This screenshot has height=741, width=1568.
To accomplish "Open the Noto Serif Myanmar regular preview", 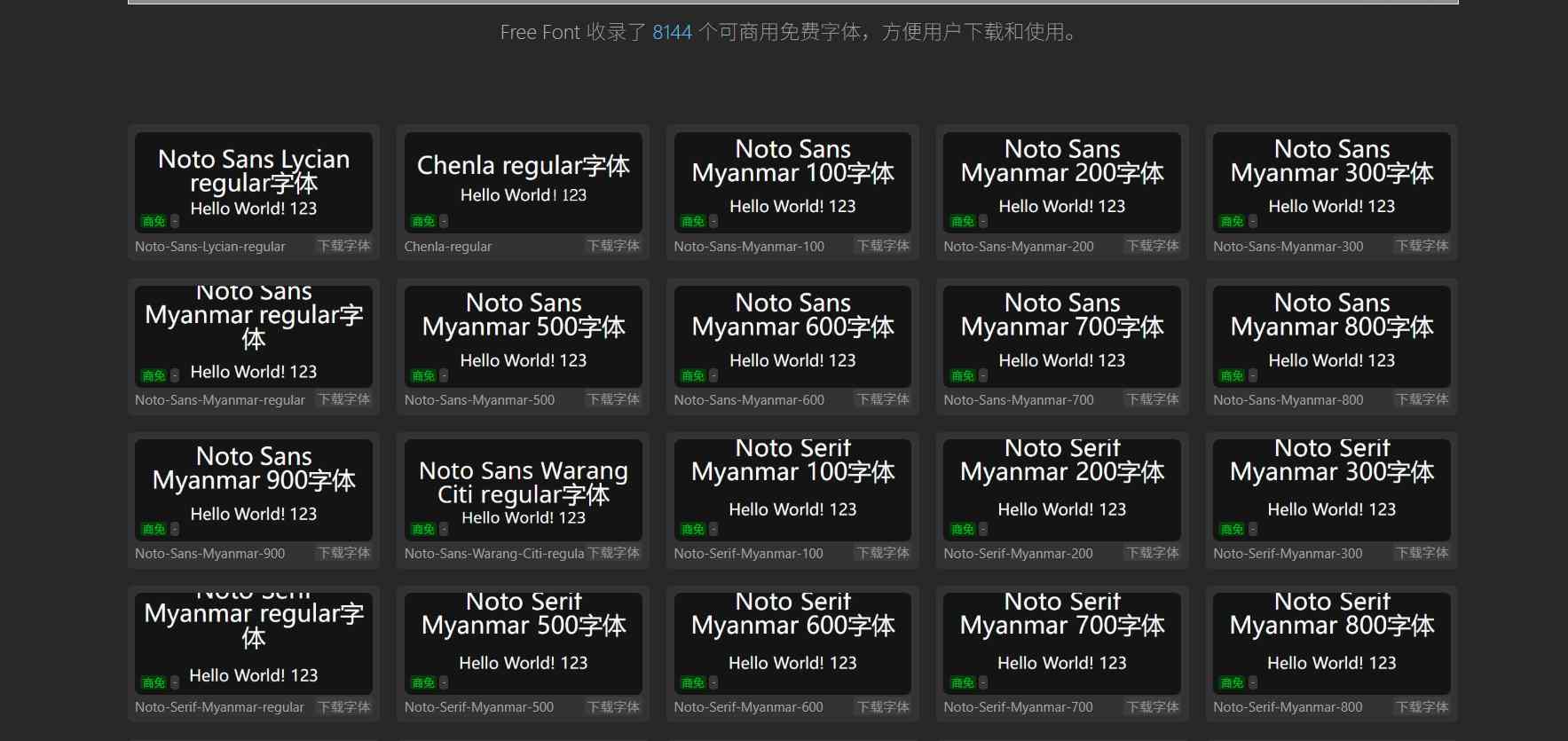I will tap(254, 635).
